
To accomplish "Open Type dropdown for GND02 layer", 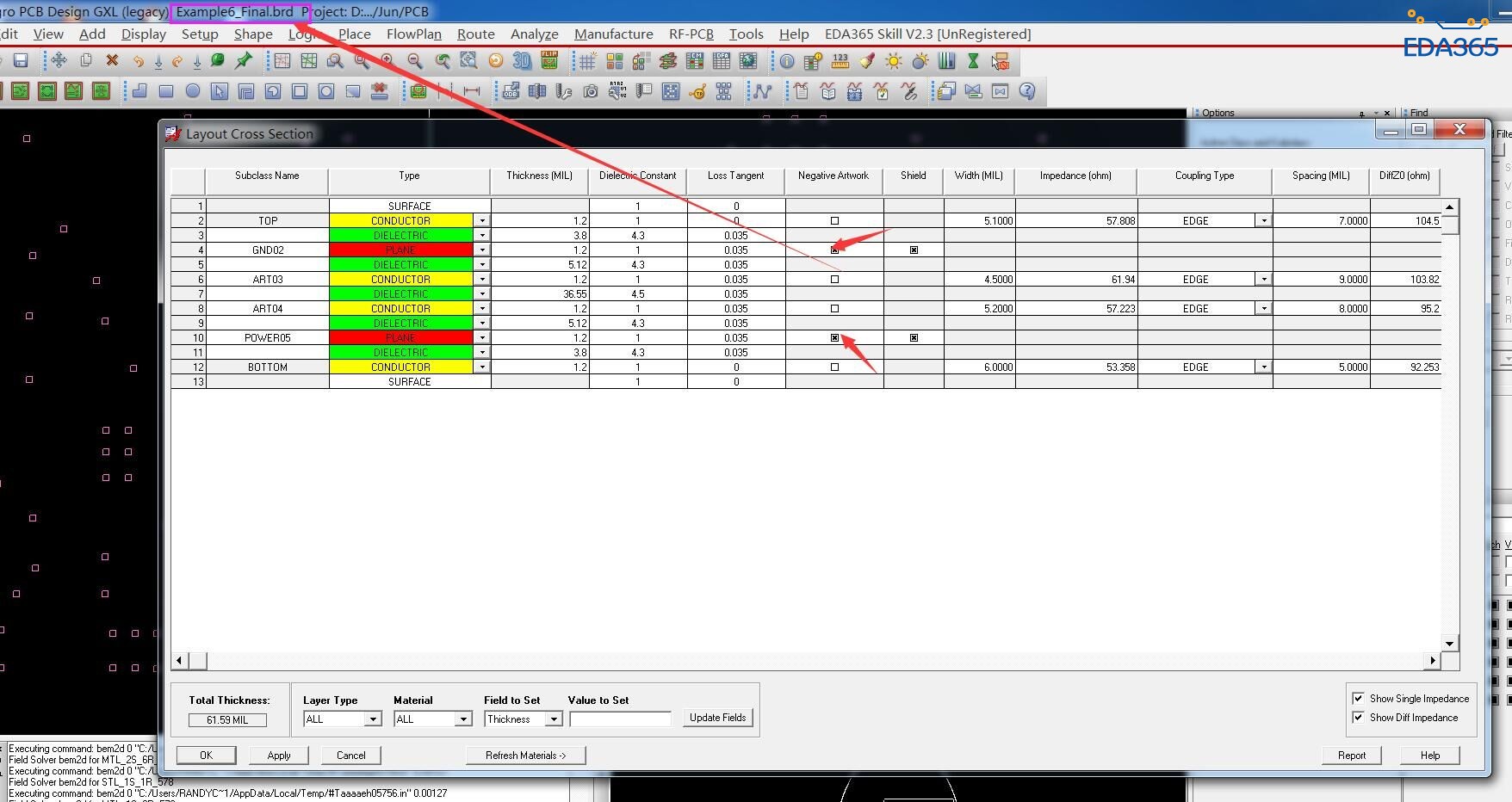I will (x=482, y=250).
